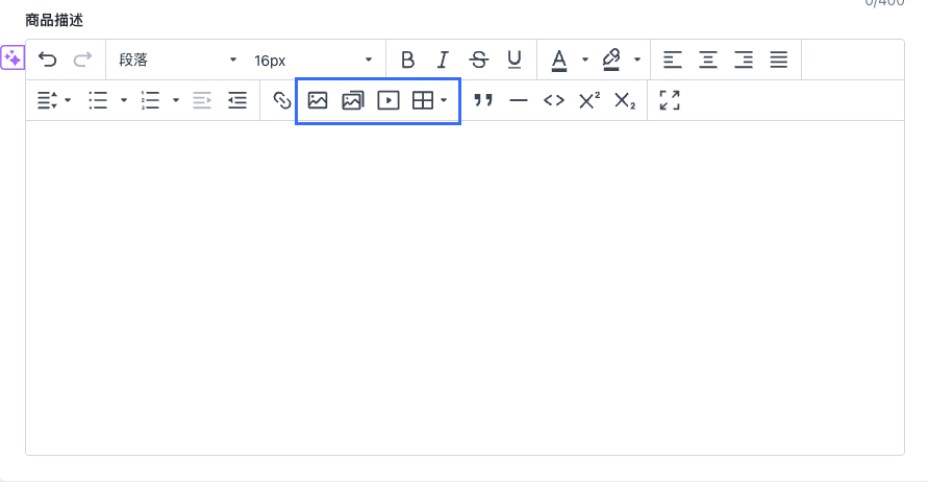The width and height of the screenshot is (928, 482).
Task: Insert a code block with brackets icon
Action: (553, 100)
